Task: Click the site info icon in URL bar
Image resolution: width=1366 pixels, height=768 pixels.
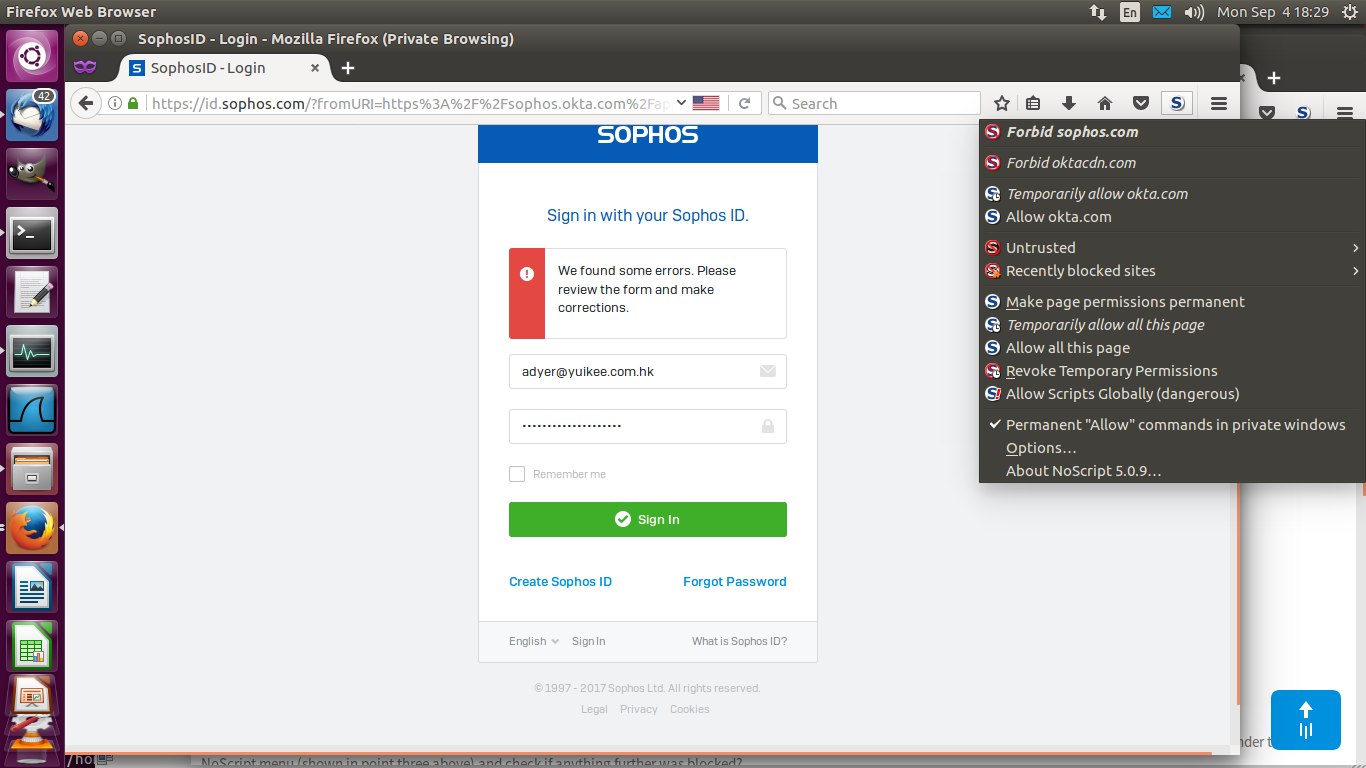Action: tap(115, 103)
